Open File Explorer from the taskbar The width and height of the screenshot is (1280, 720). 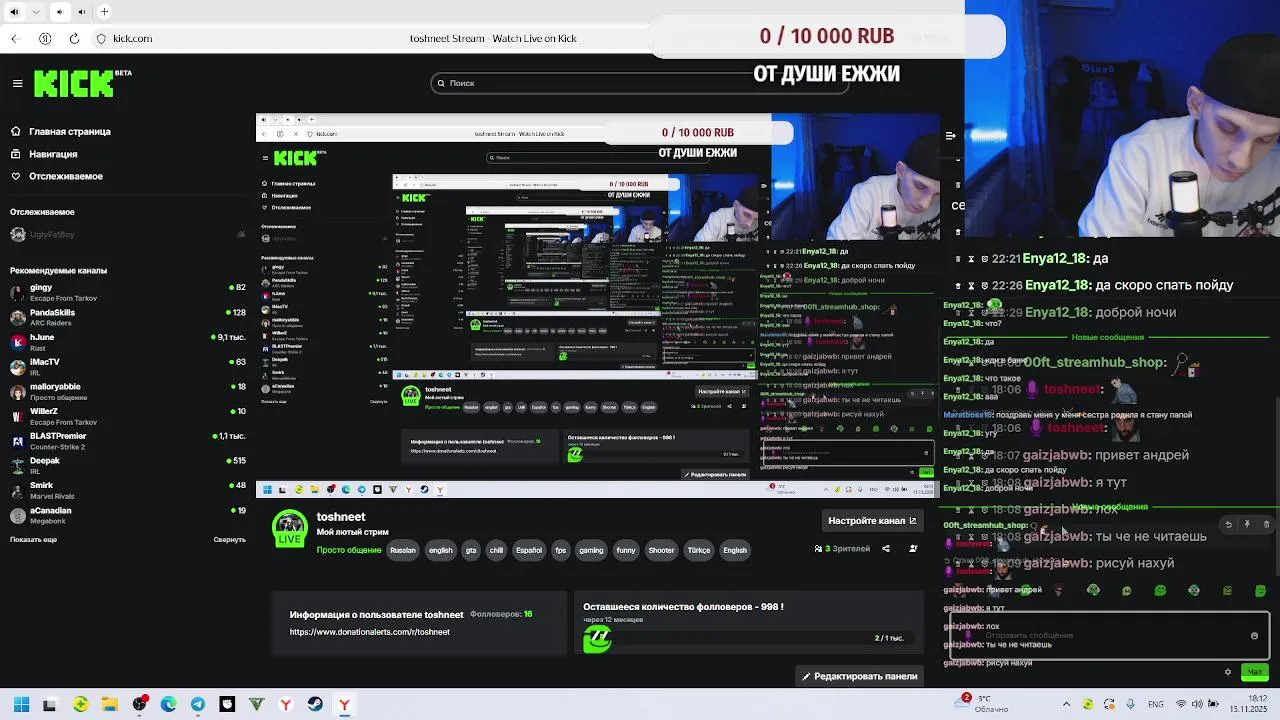pyautogui.click(x=110, y=705)
